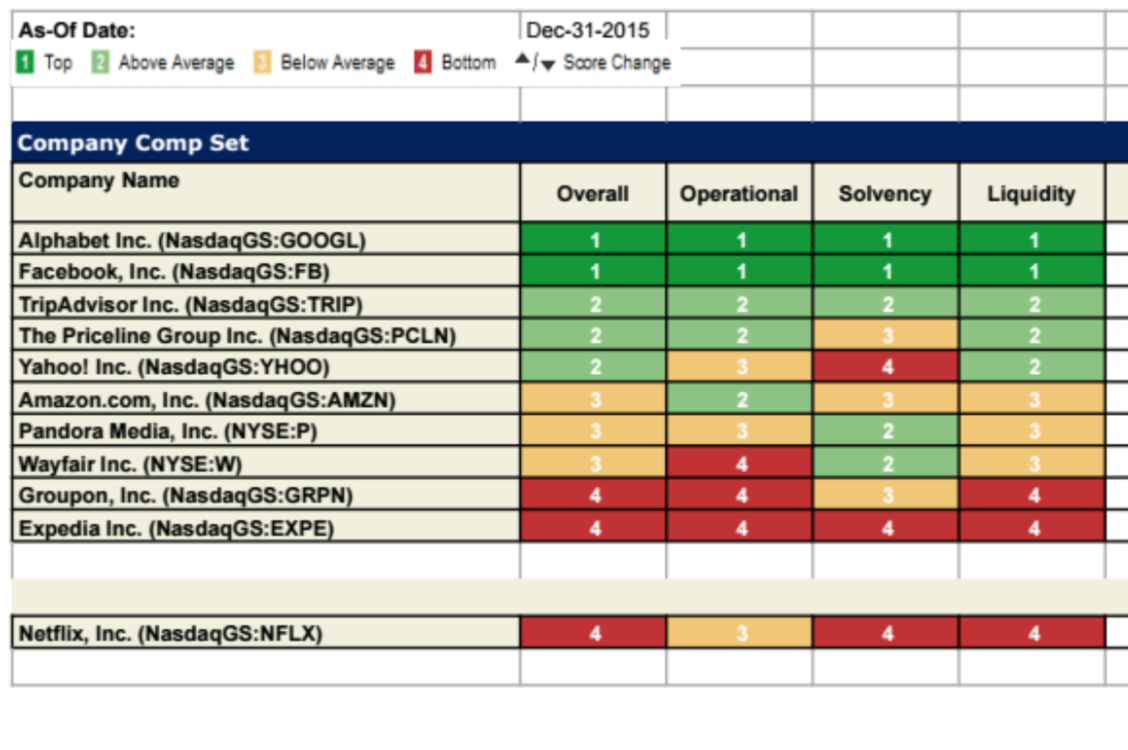Select Wayfair Inc. (NYSE:W) row name
The width and height of the screenshot is (1128, 750).
[x=265, y=463]
